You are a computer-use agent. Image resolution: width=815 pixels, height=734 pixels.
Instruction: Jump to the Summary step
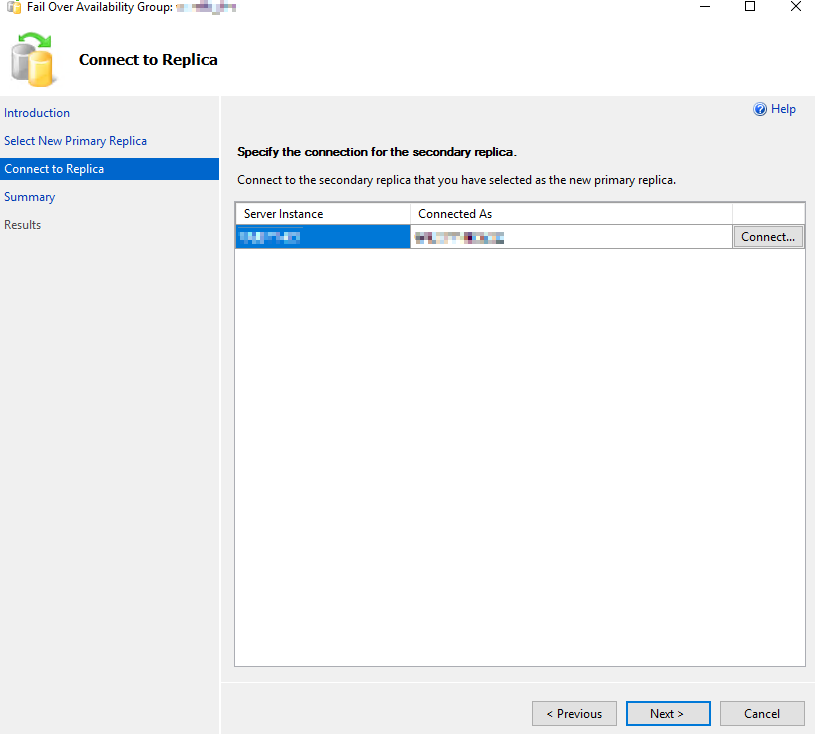click(29, 197)
